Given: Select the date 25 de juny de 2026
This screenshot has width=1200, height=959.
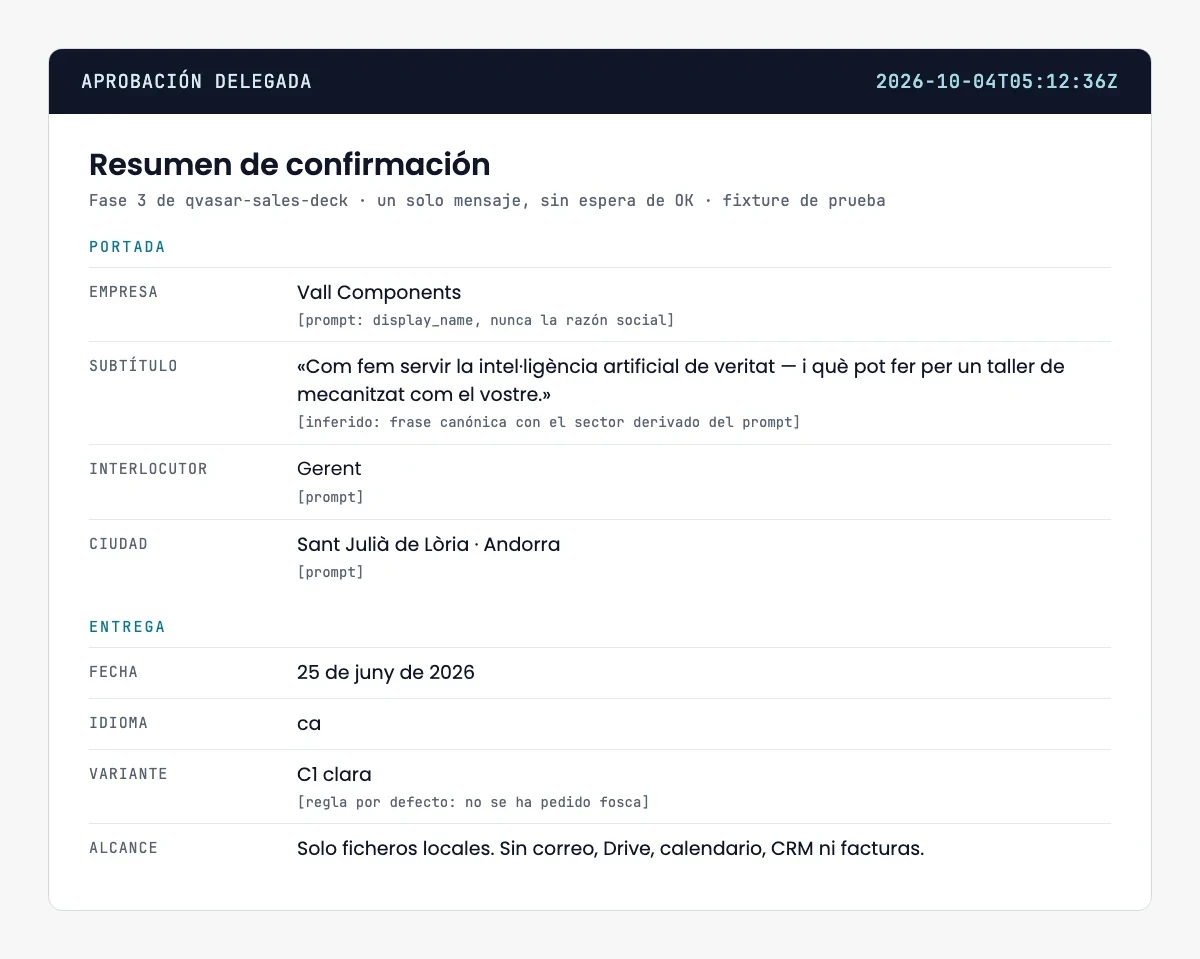Looking at the screenshot, I should pos(386,673).
